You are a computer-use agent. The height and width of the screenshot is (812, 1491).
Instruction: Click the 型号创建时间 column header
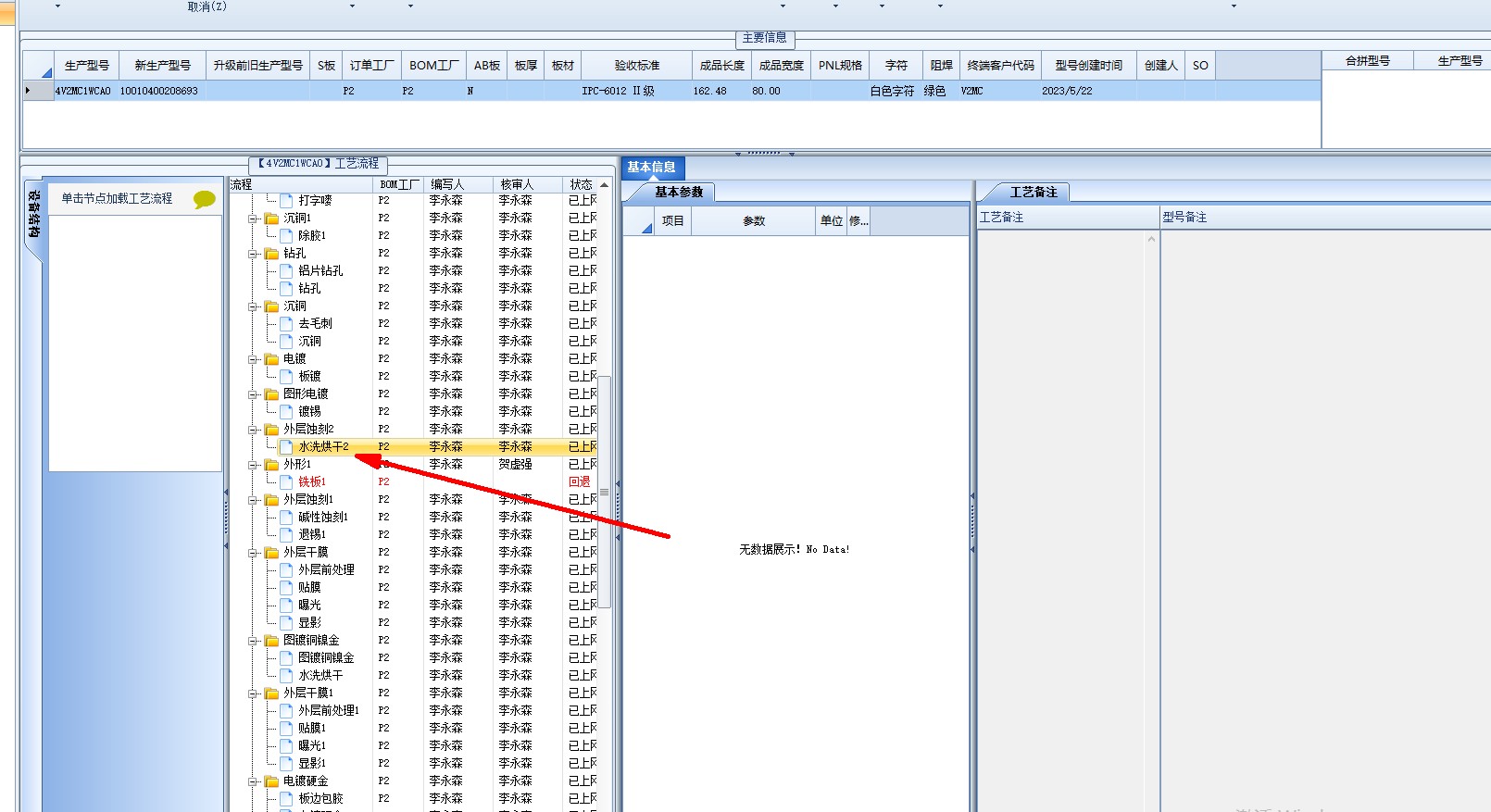click(x=1088, y=66)
